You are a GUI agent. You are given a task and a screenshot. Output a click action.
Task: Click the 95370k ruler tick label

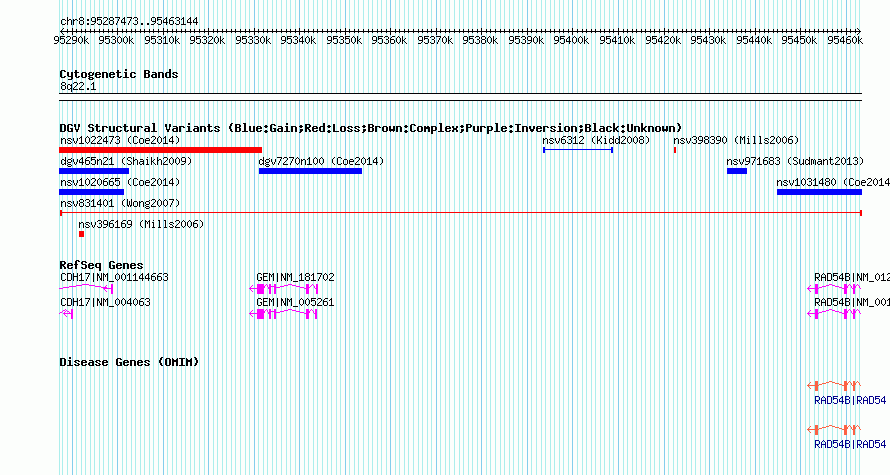click(435, 40)
